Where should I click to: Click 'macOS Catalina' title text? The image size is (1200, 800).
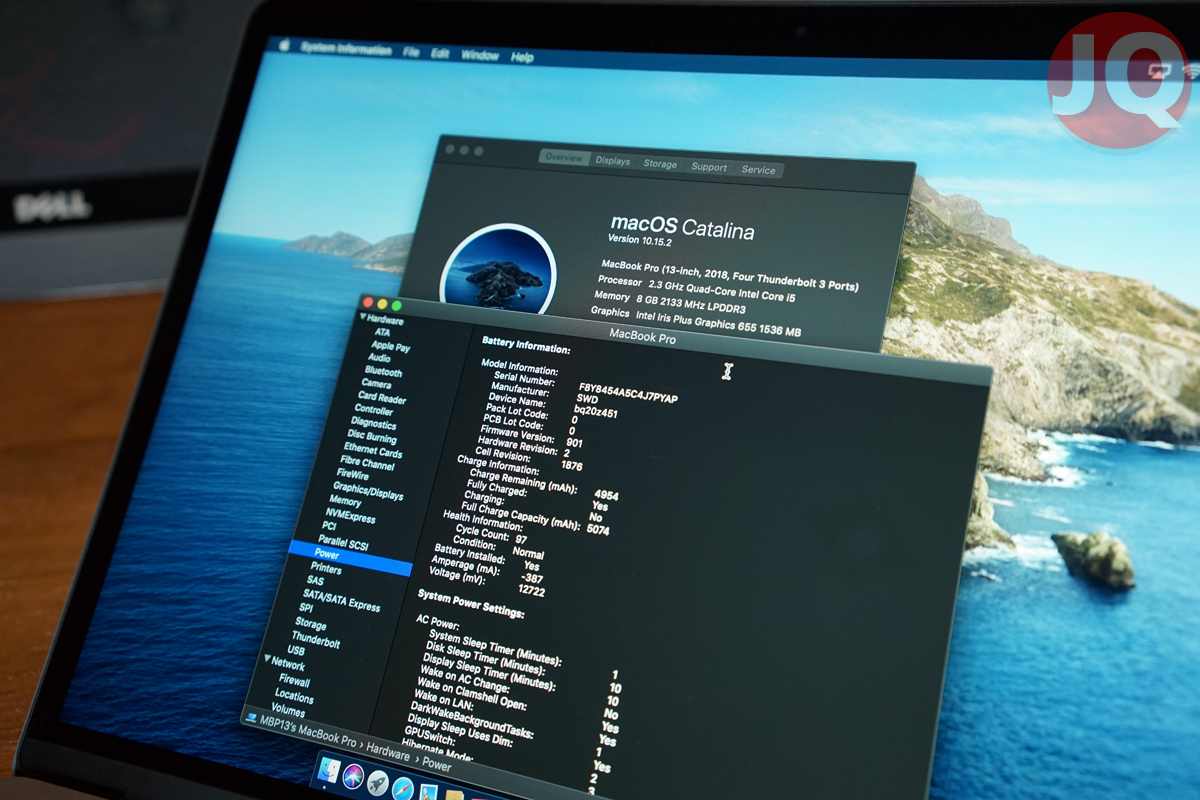pos(682,227)
